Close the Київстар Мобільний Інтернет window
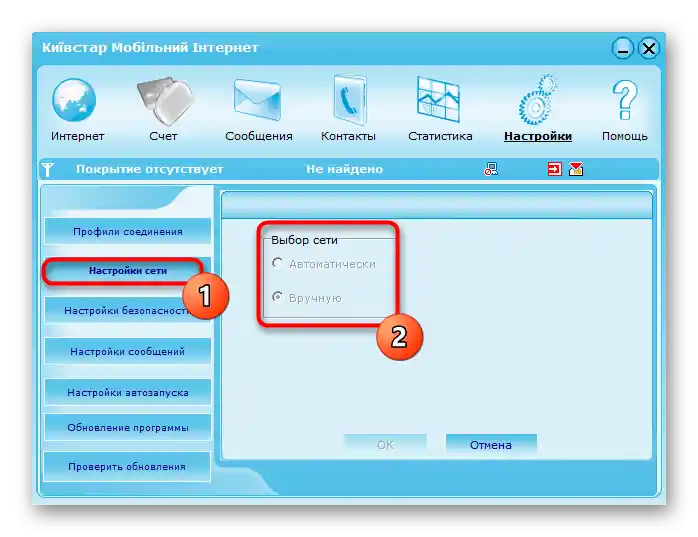Viewport: 698px width, 537px height. tap(649, 48)
